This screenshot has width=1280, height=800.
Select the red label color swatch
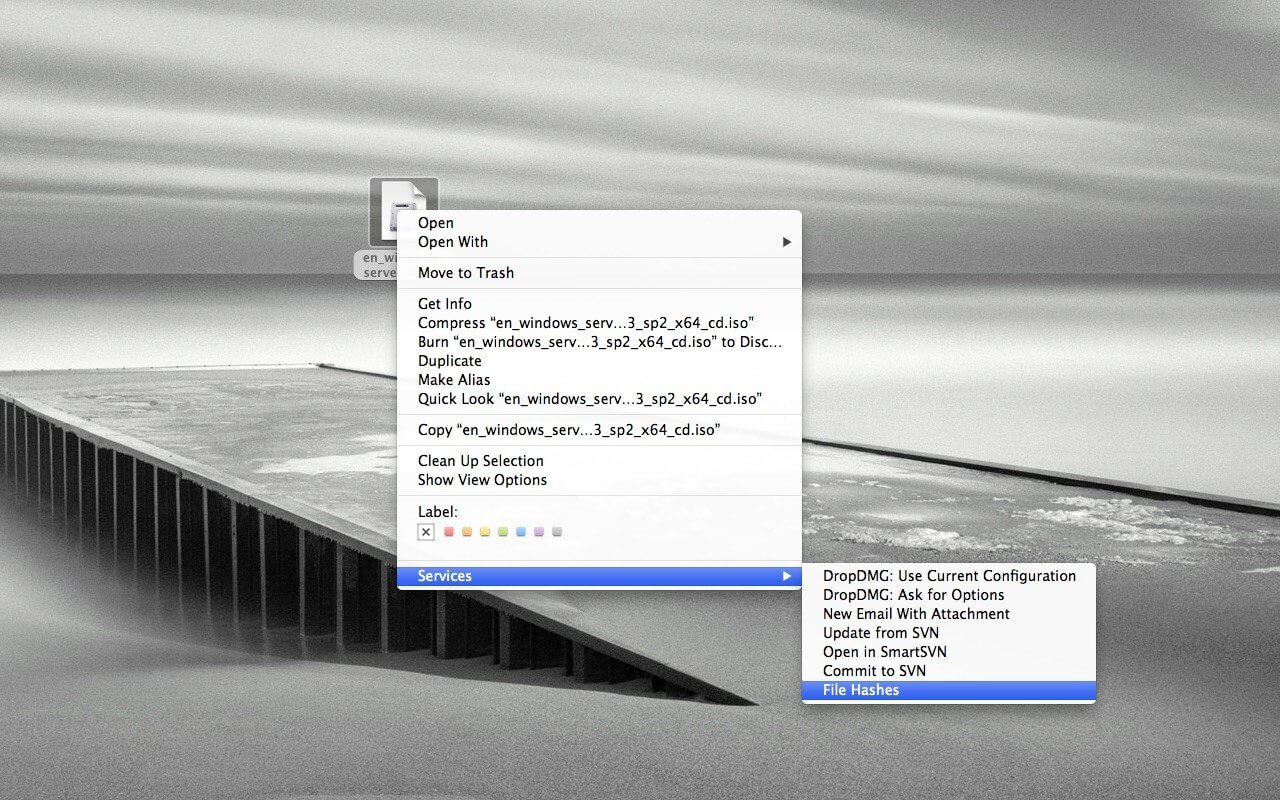[449, 531]
